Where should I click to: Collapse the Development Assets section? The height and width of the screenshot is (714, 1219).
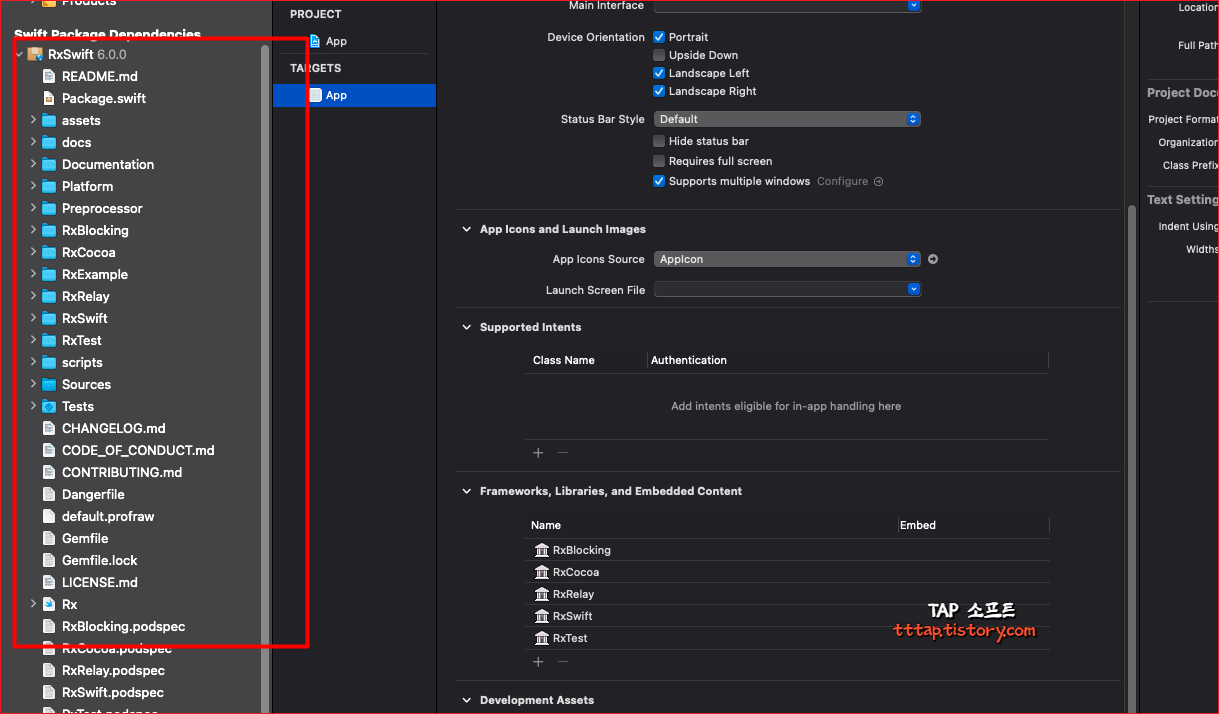click(466, 700)
